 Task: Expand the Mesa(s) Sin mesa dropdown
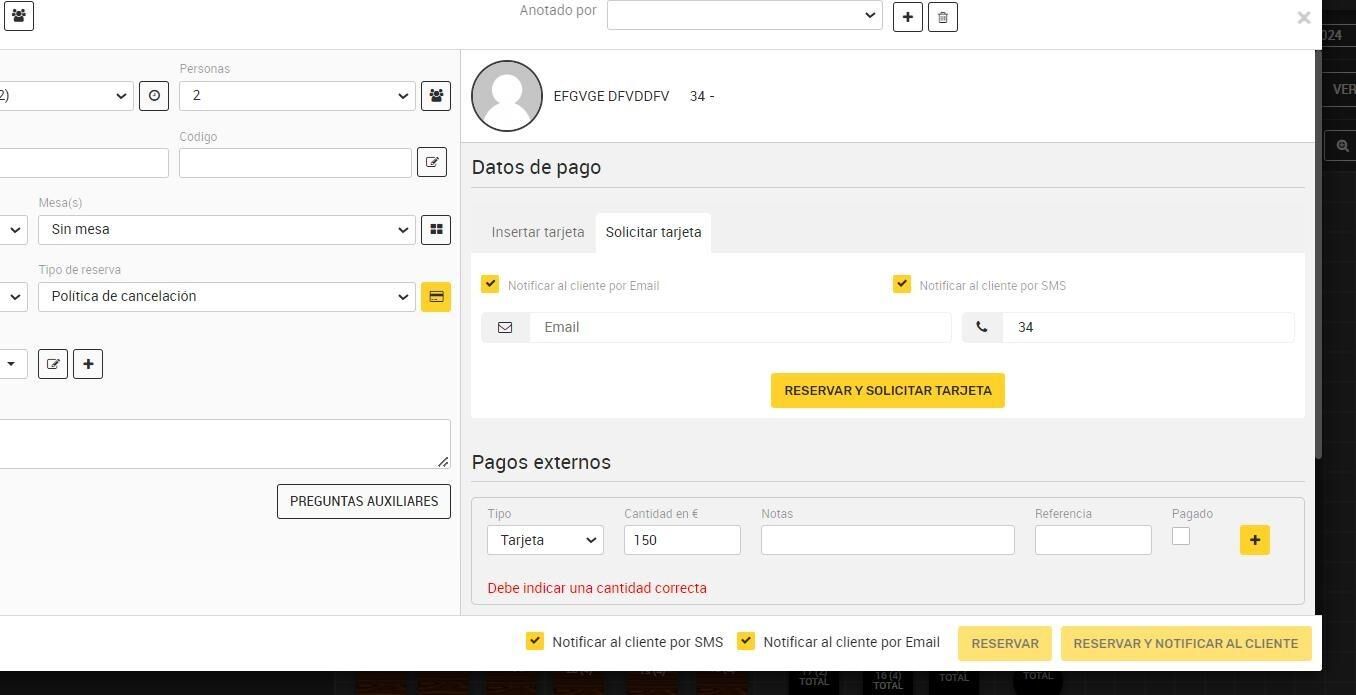tap(227, 230)
